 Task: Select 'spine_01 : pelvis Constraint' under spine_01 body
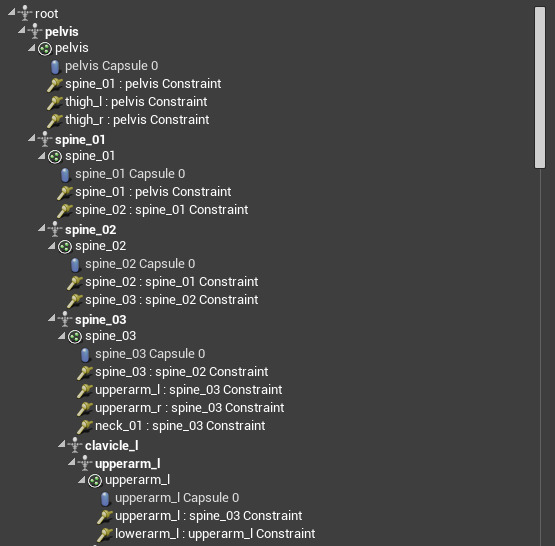pos(153,192)
